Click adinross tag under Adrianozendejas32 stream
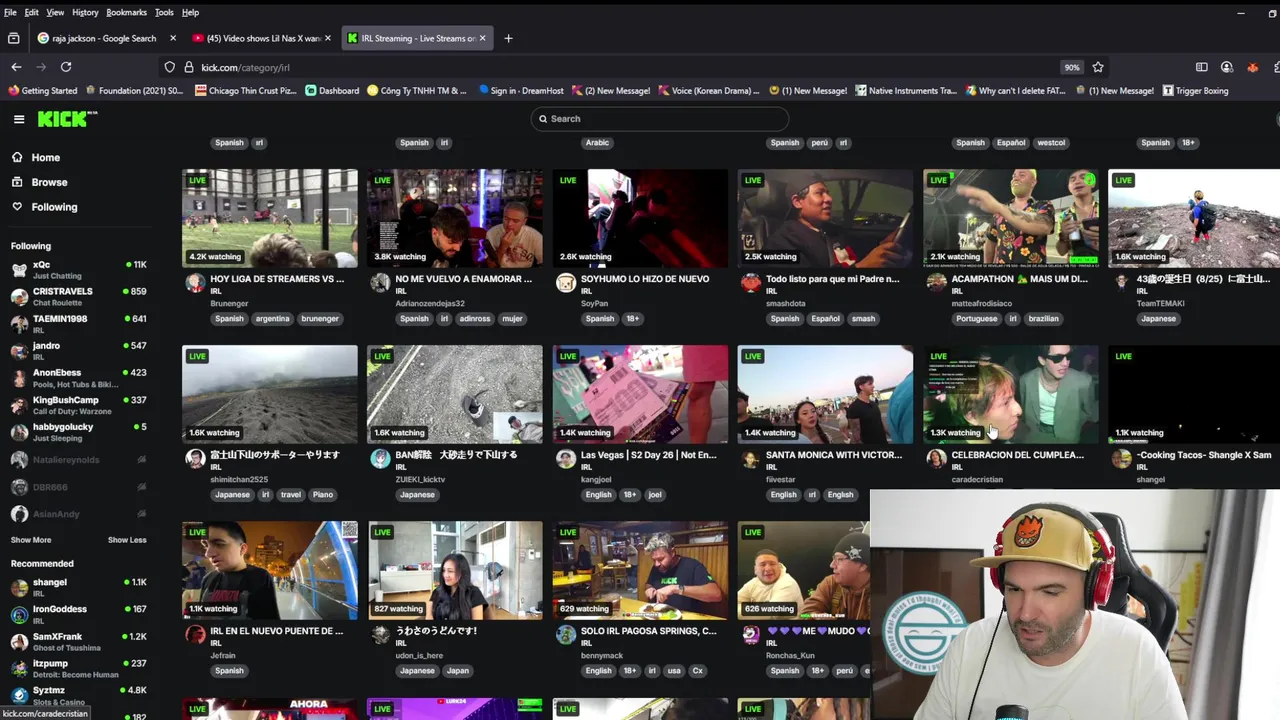This screenshot has width=1280, height=720. (x=475, y=319)
